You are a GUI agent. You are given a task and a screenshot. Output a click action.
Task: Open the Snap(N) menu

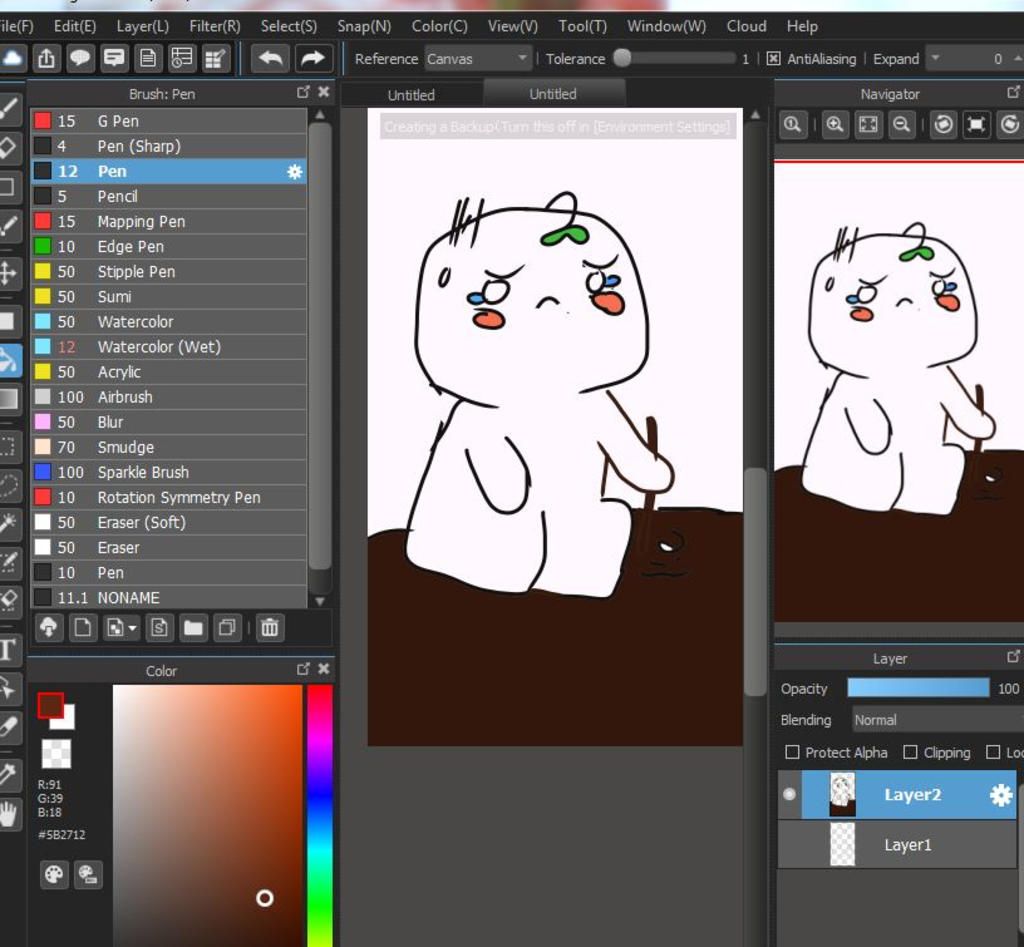pos(364,26)
